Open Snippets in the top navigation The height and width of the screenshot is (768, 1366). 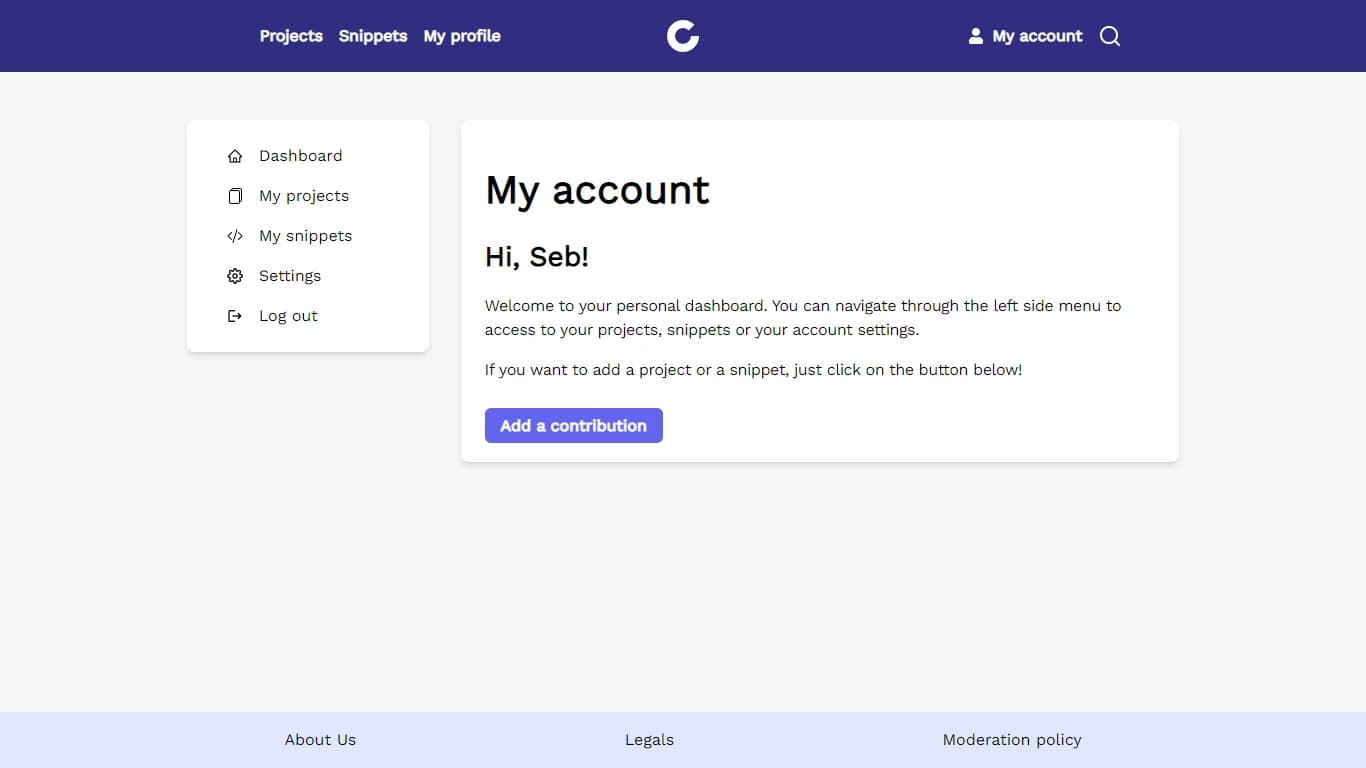(x=373, y=36)
